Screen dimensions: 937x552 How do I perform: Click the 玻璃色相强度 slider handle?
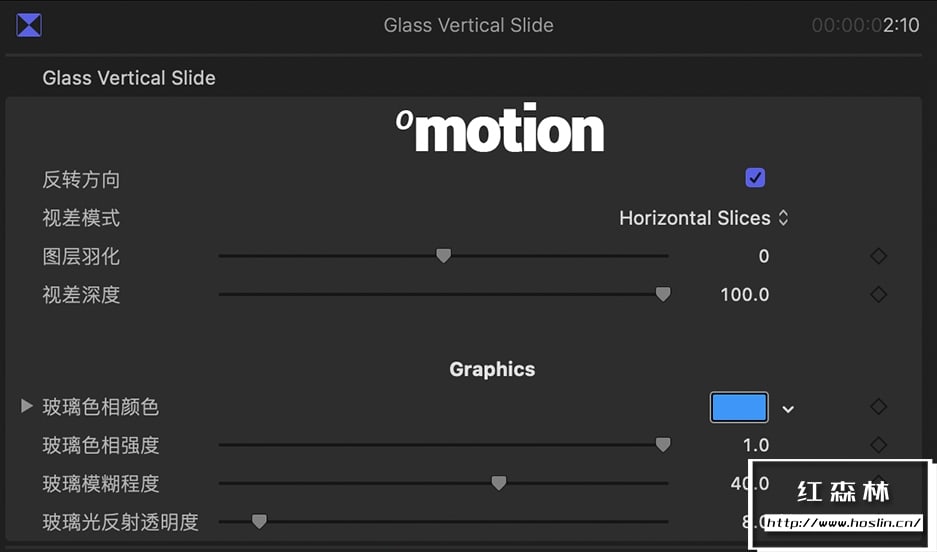click(x=662, y=445)
